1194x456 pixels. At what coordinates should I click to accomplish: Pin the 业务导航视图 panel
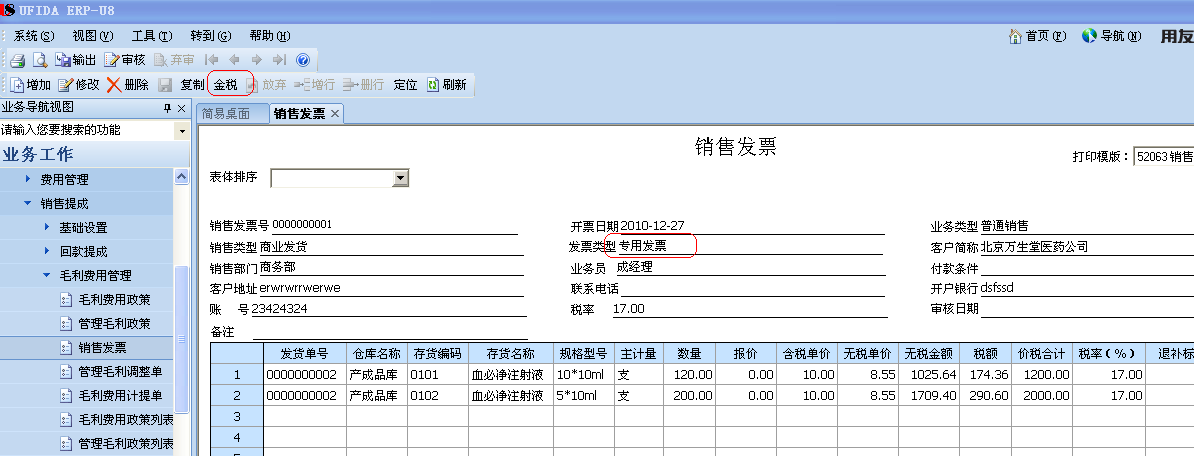pyautogui.click(x=168, y=109)
